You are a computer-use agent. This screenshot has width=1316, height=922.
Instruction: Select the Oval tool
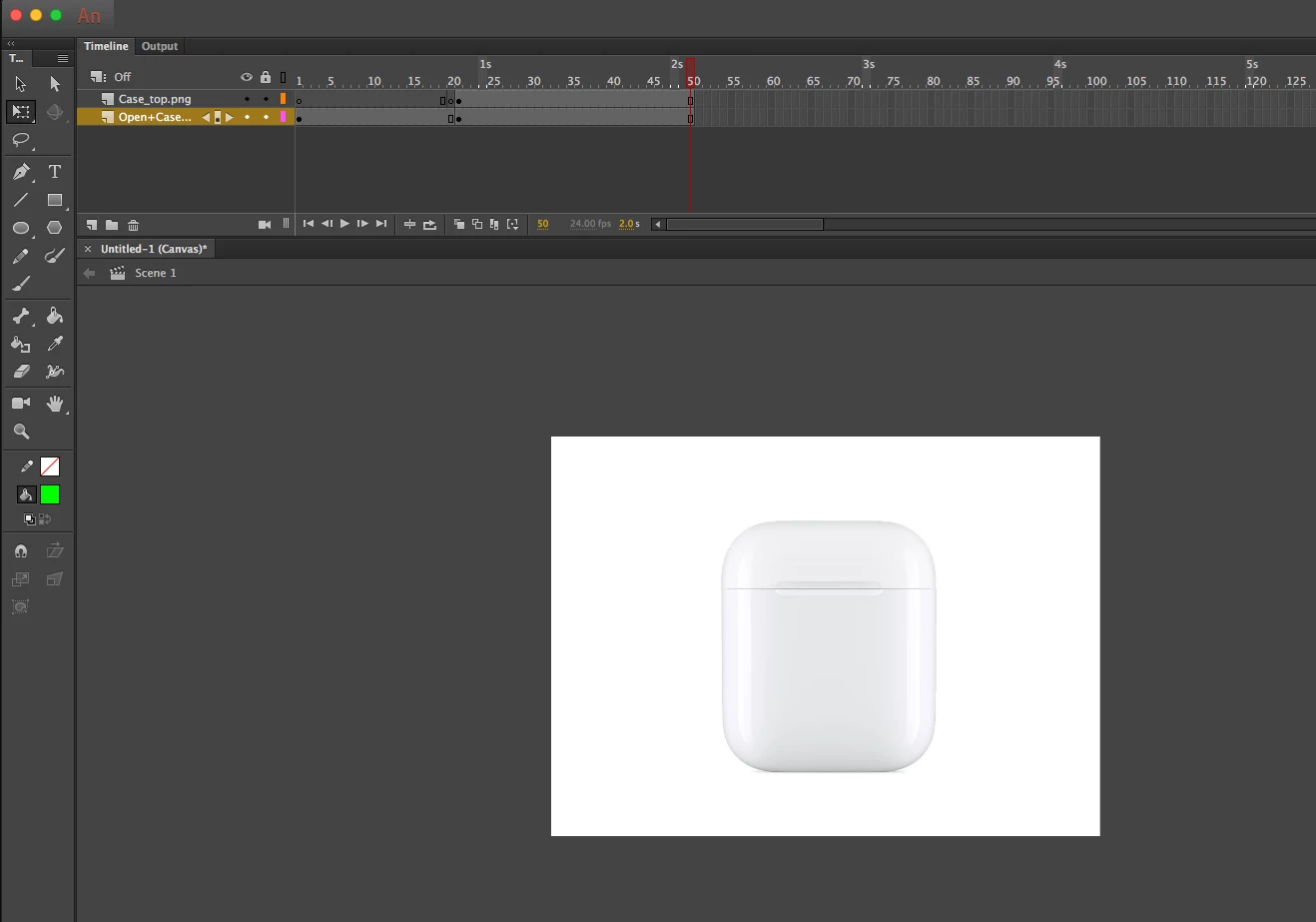click(21, 228)
